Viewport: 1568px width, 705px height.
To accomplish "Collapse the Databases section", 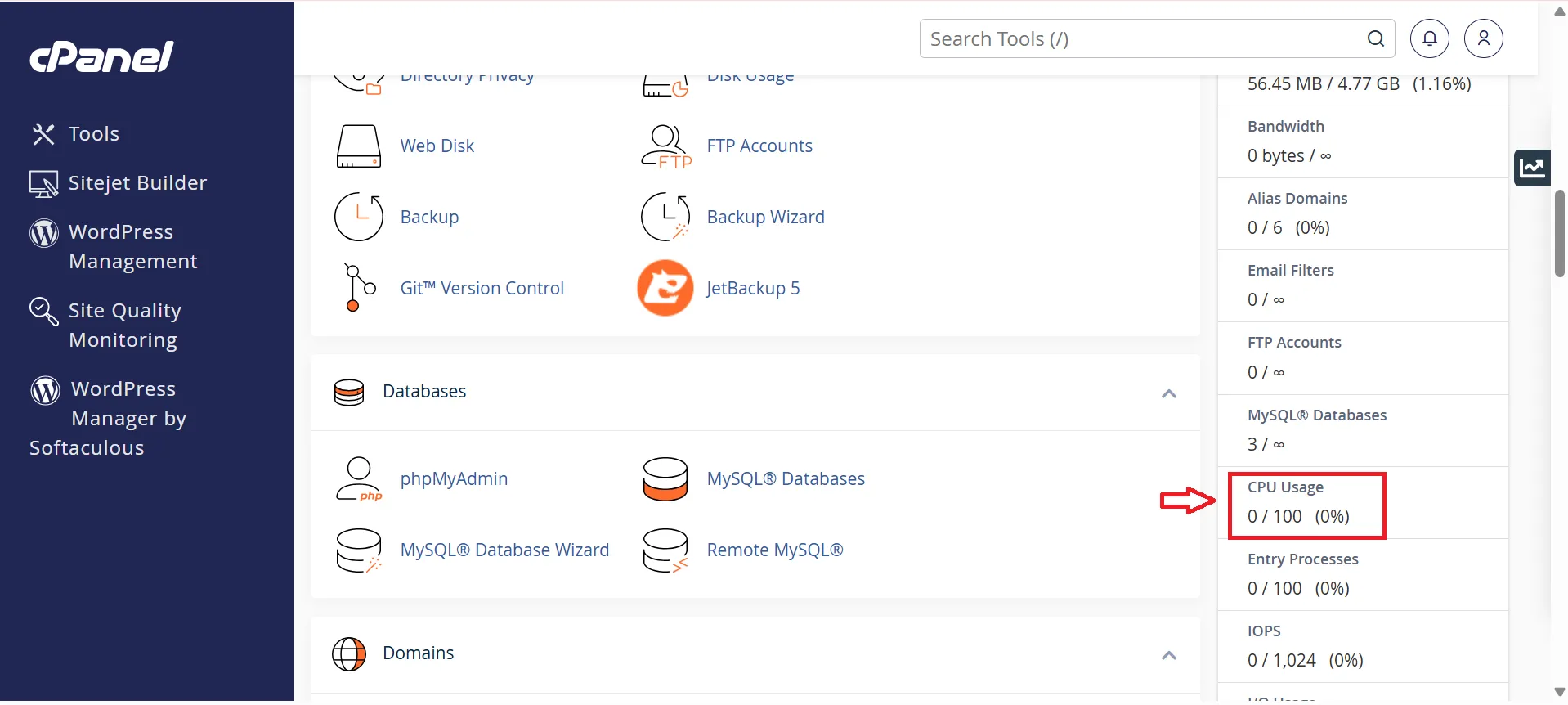I will pyautogui.click(x=1168, y=393).
